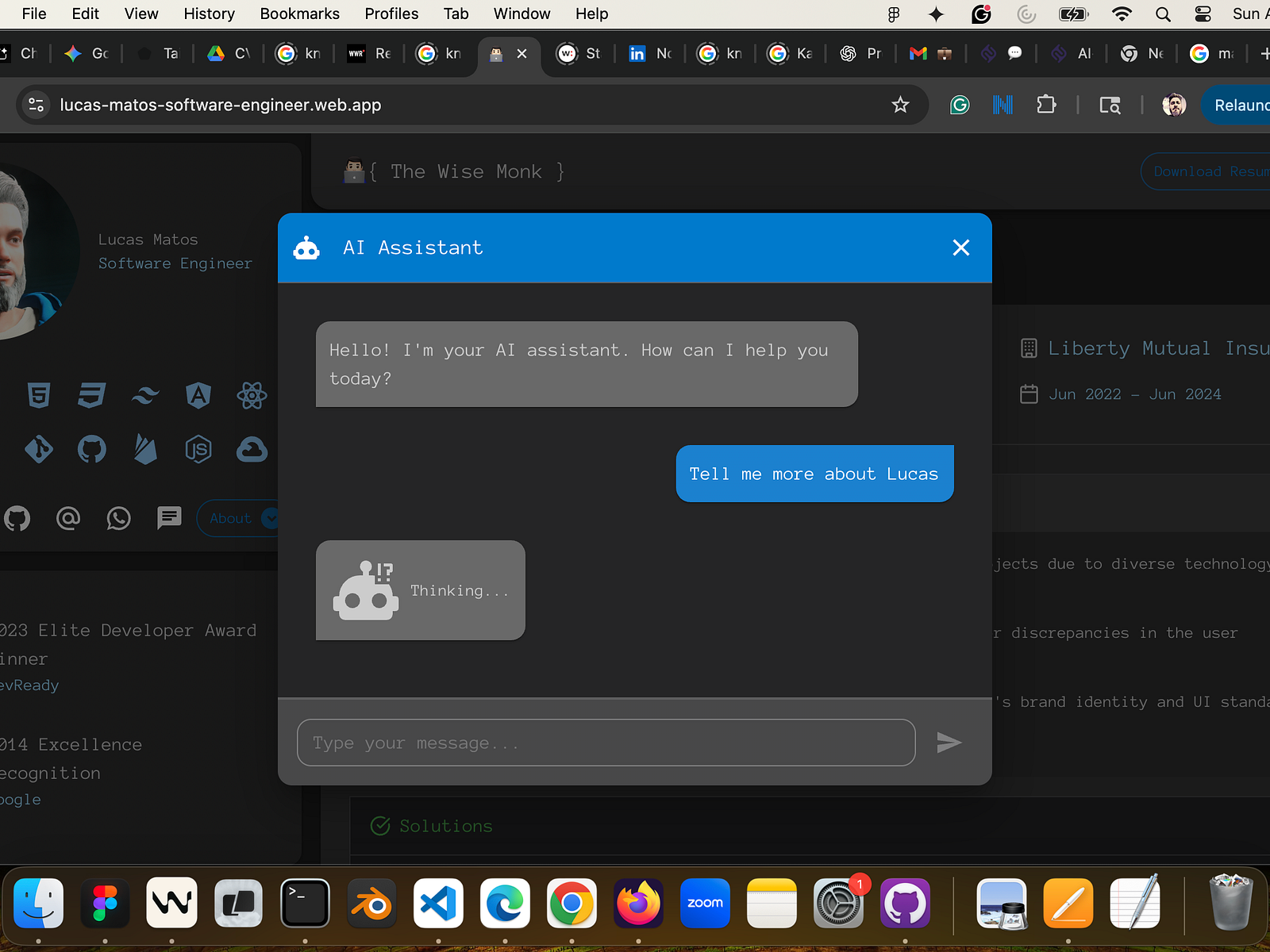
Task: Click the React skill icon
Action: pyautogui.click(x=252, y=395)
